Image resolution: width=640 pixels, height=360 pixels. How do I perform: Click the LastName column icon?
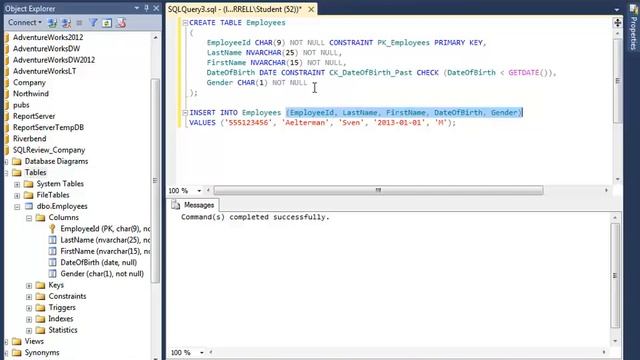pos(52,240)
